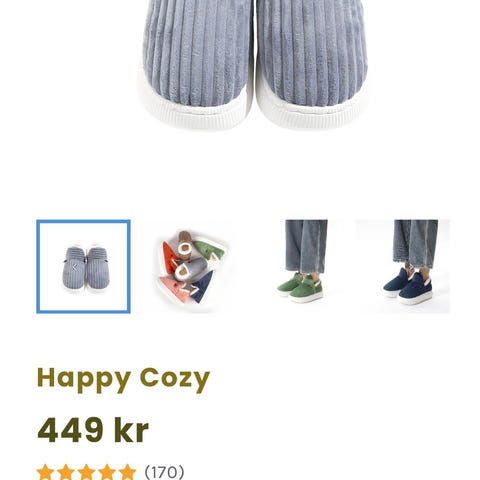Click the green slipper in pile thumbnail
Image resolution: width=480 pixels, height=480 pixels.
click(x=209, y=249)
